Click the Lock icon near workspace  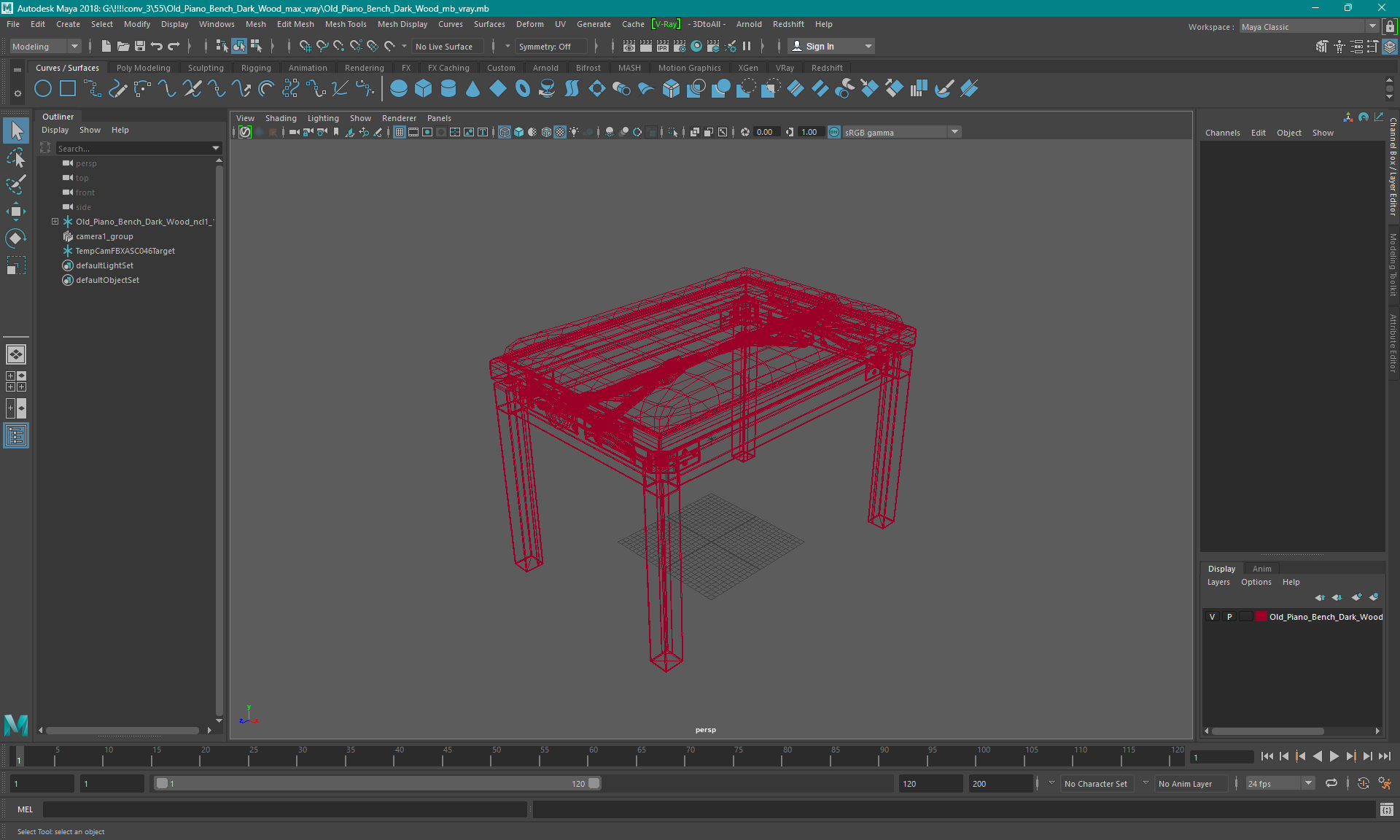pyautogui.click(x=1390, y=27)
